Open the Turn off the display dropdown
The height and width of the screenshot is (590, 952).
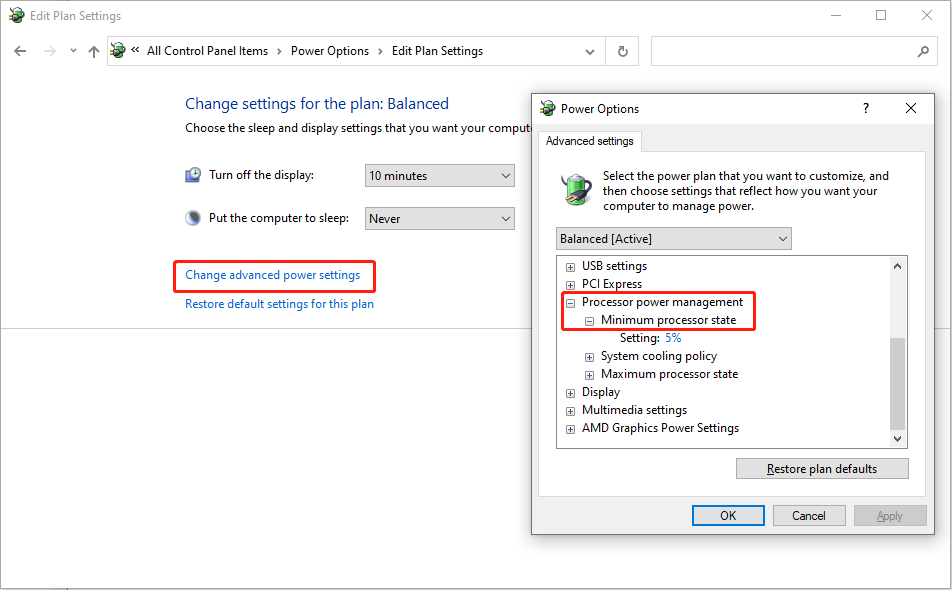click(x=440, y=175)
